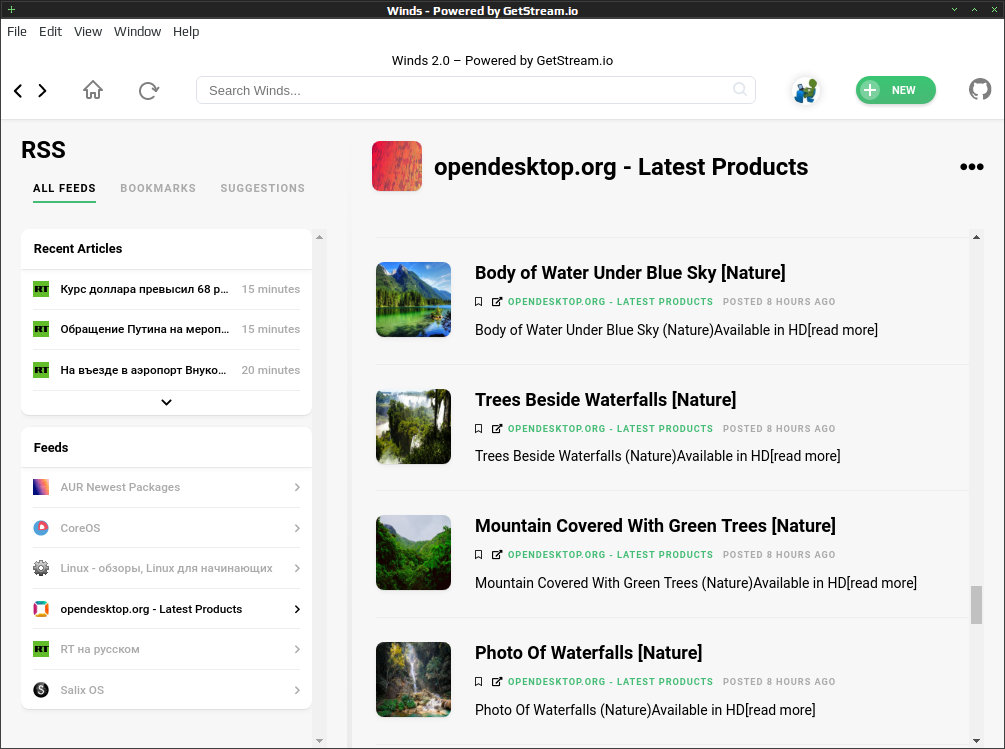This screenshot has width=1005, height=749.
Task: Focus the Search Winds input field
Action: [476, 90]
